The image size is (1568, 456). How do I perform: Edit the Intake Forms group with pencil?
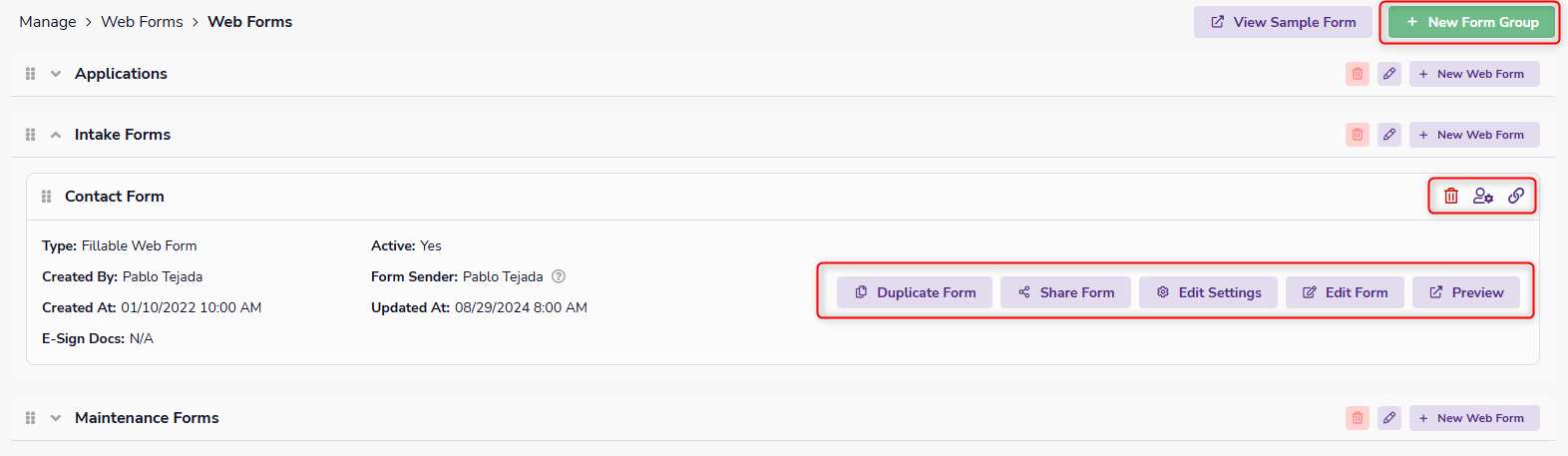(x=1389, y=135)
